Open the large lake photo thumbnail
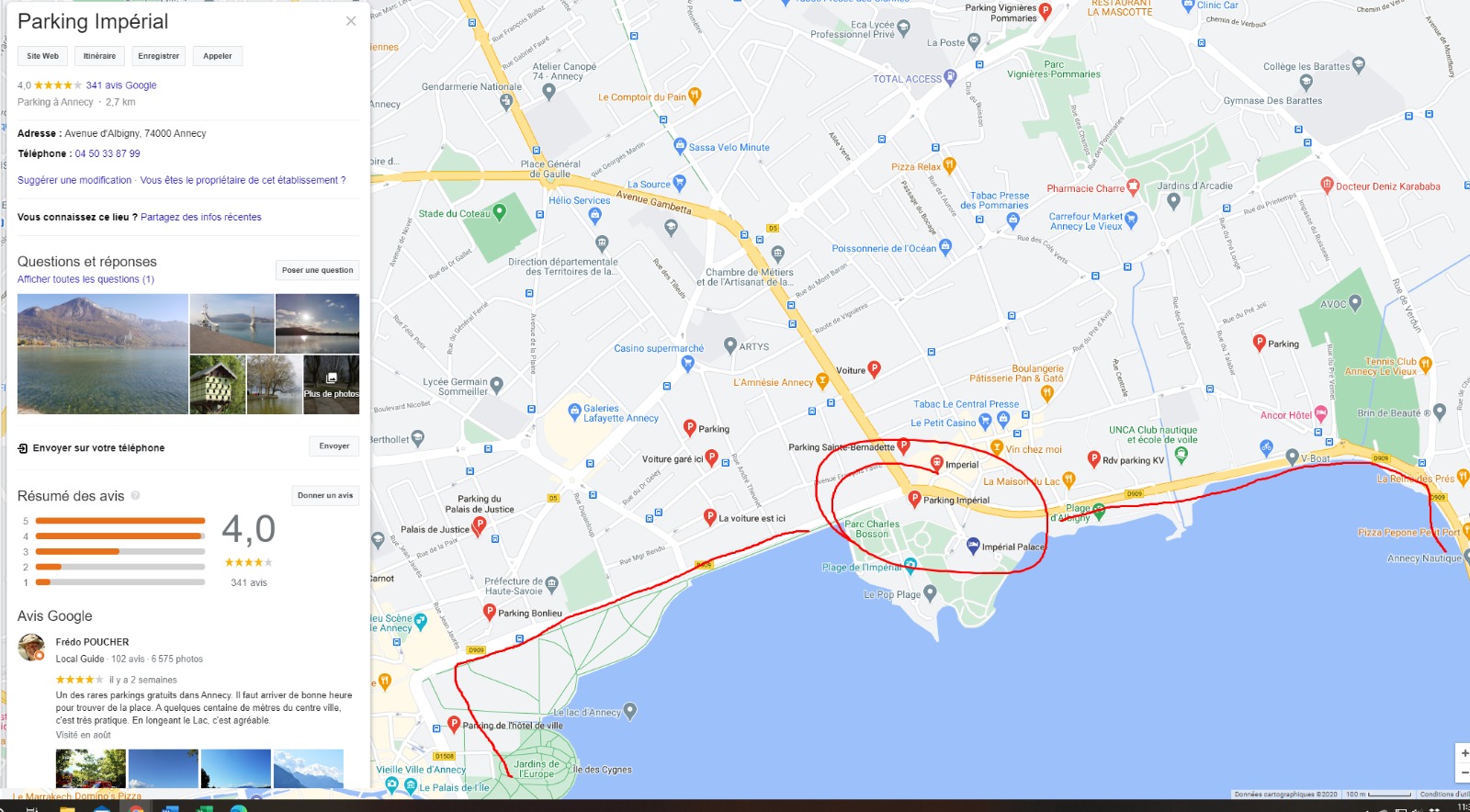The width and height of the screenshot is (1470, 812). click(x=103, y=354)
